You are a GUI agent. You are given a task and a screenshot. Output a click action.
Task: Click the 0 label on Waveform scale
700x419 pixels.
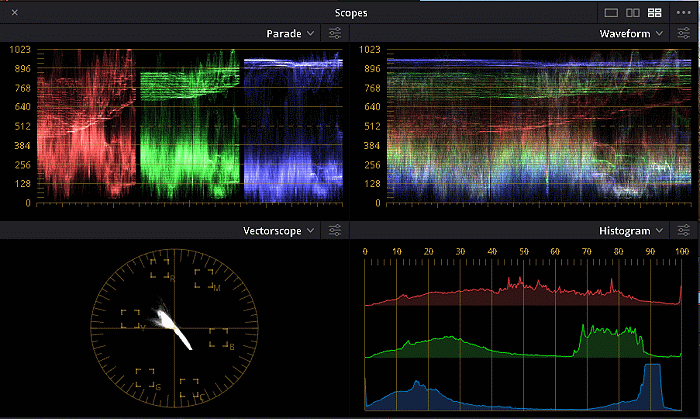pyautogui.click(x=378, y=203)
